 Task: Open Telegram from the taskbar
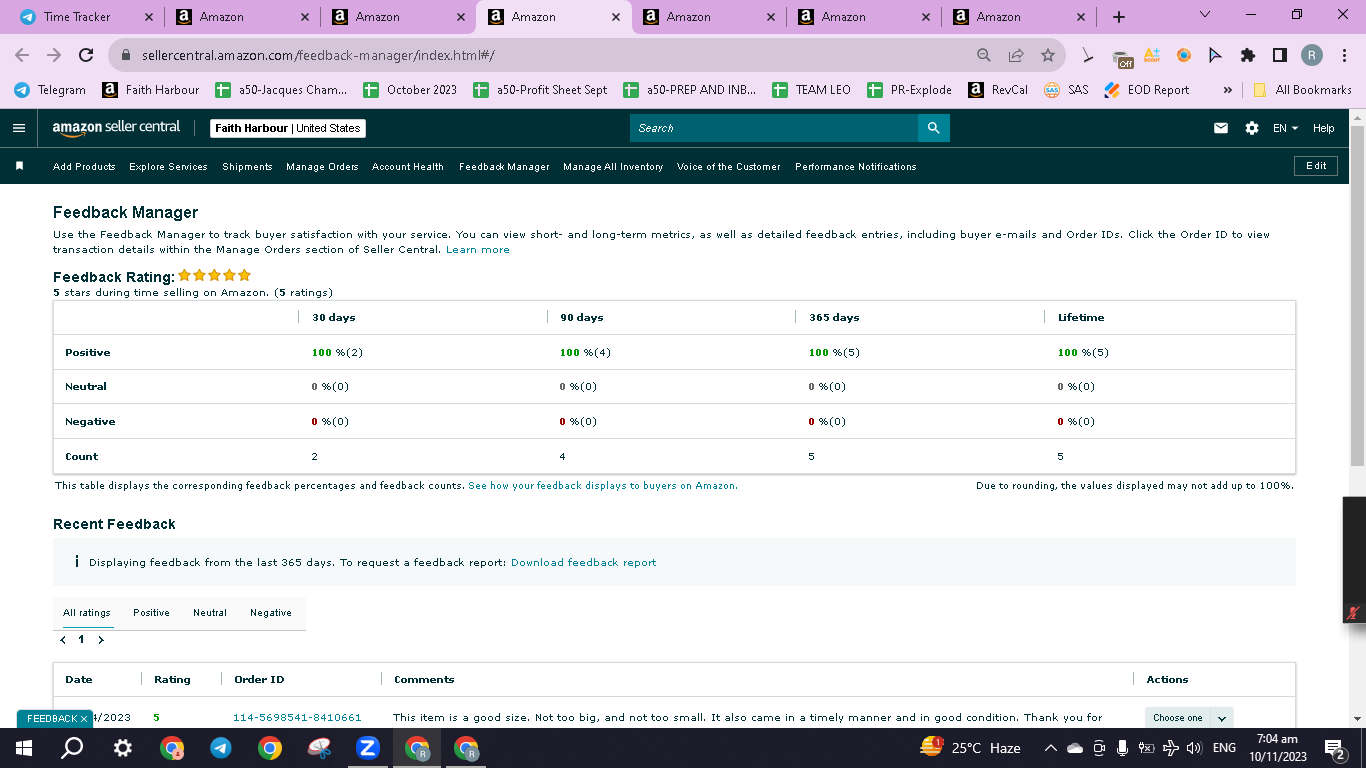pos(220,747)
